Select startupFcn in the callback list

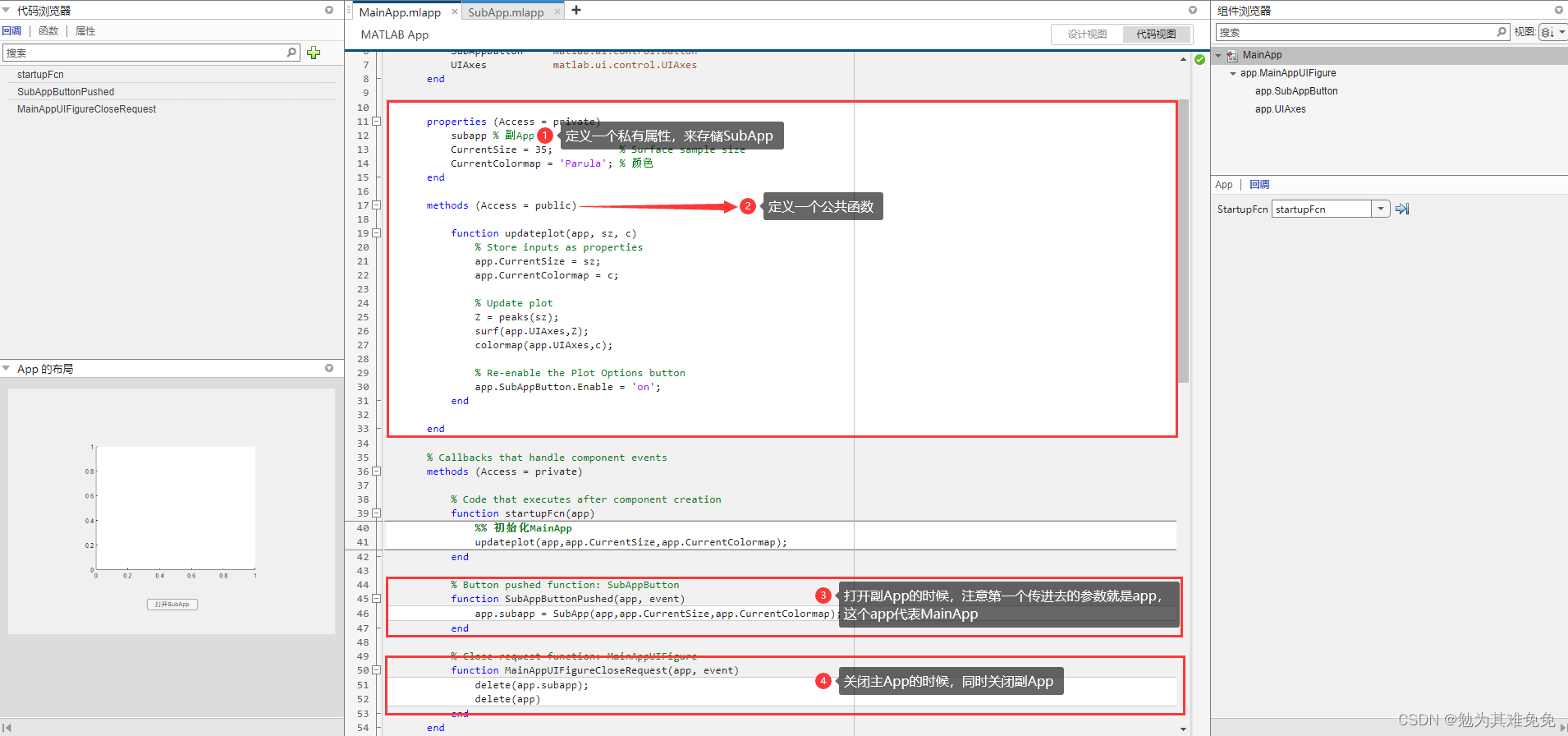pyautogui.click(x=40, y=75)
